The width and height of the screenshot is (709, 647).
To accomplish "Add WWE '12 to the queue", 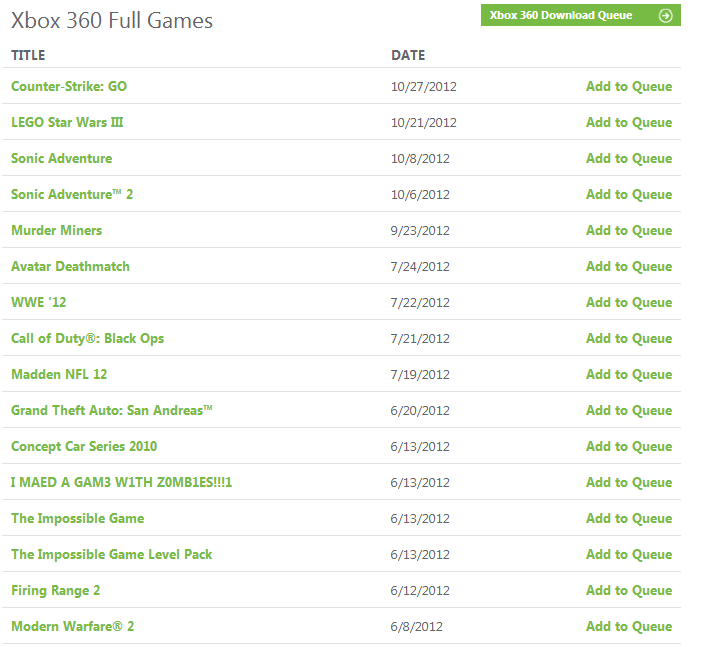I will (629, 302).
